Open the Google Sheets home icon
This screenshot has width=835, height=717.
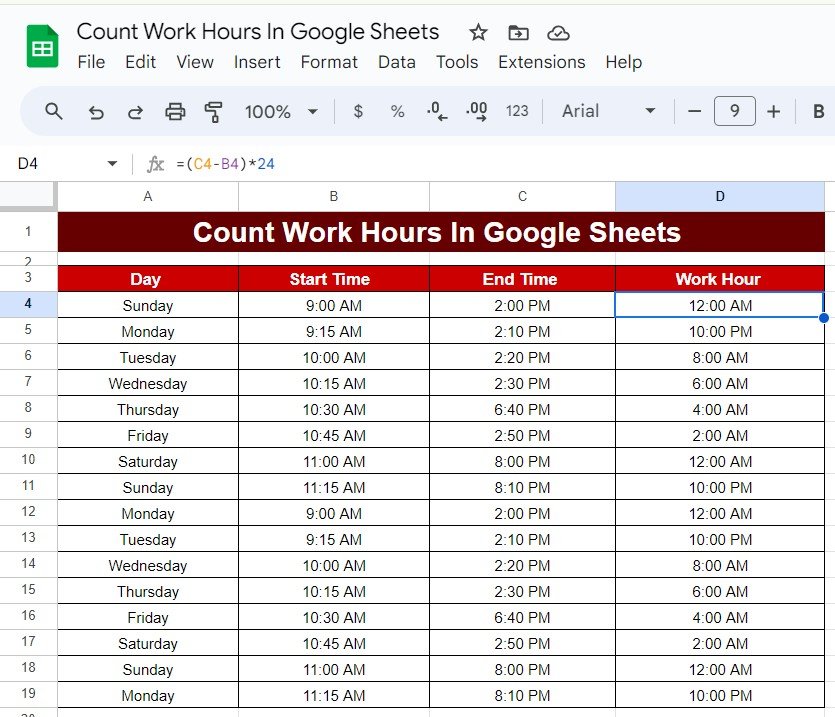pos(42,46)
